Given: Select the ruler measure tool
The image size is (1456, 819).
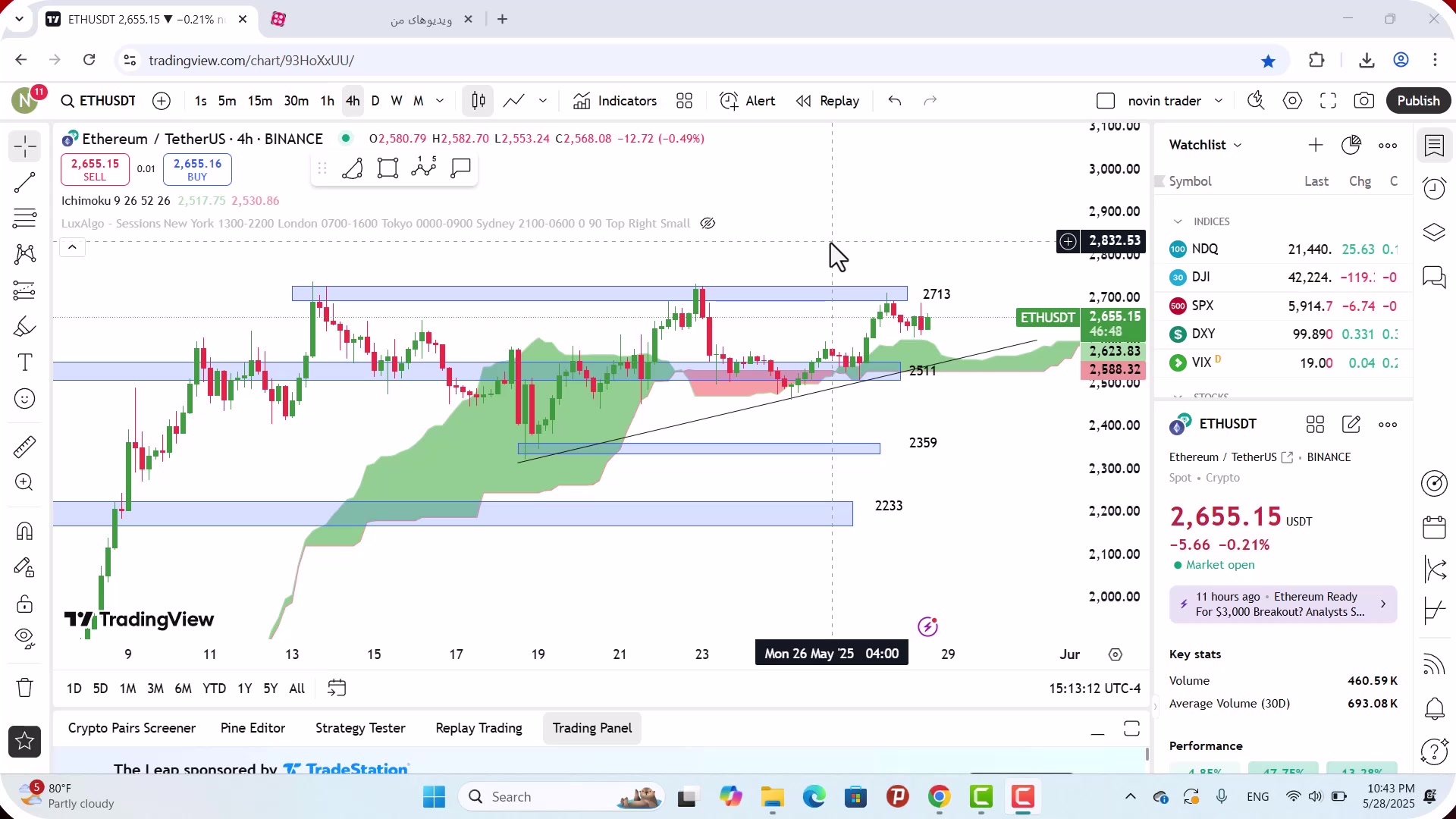Looking at the screenshot, I should [x=24, y=447].
